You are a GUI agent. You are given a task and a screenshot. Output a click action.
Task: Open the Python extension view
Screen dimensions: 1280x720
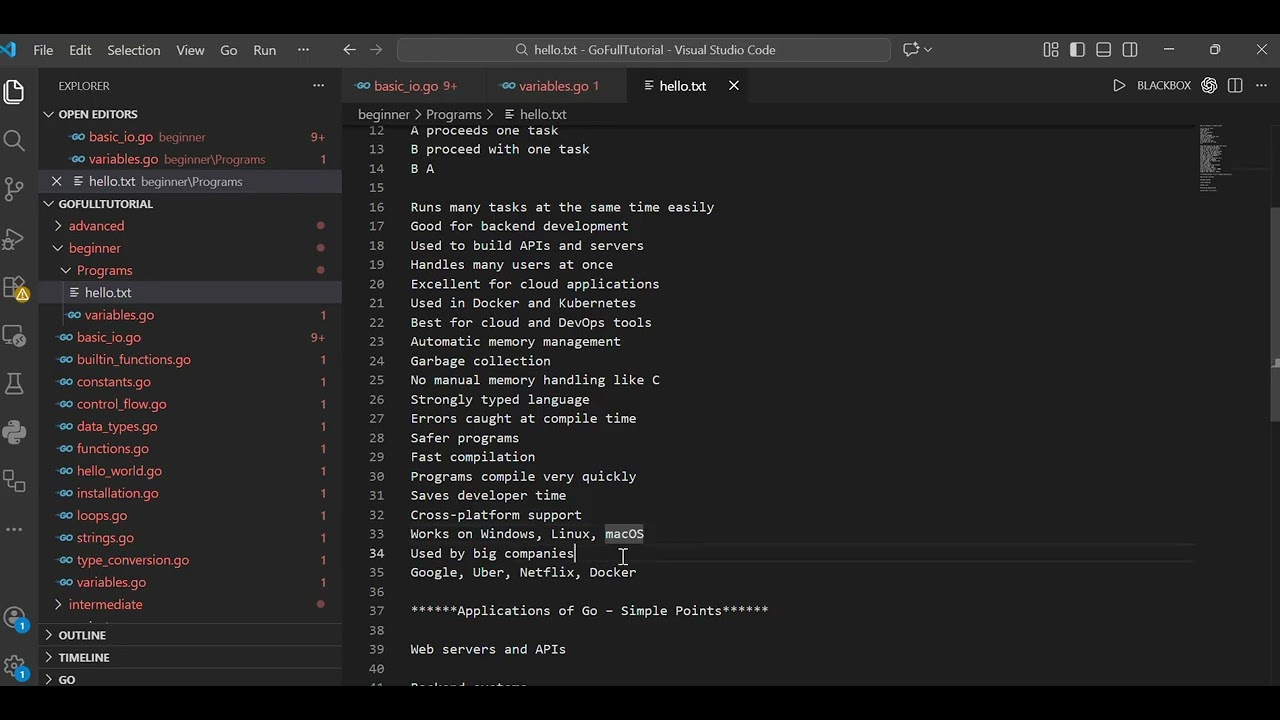pos(14,432)
